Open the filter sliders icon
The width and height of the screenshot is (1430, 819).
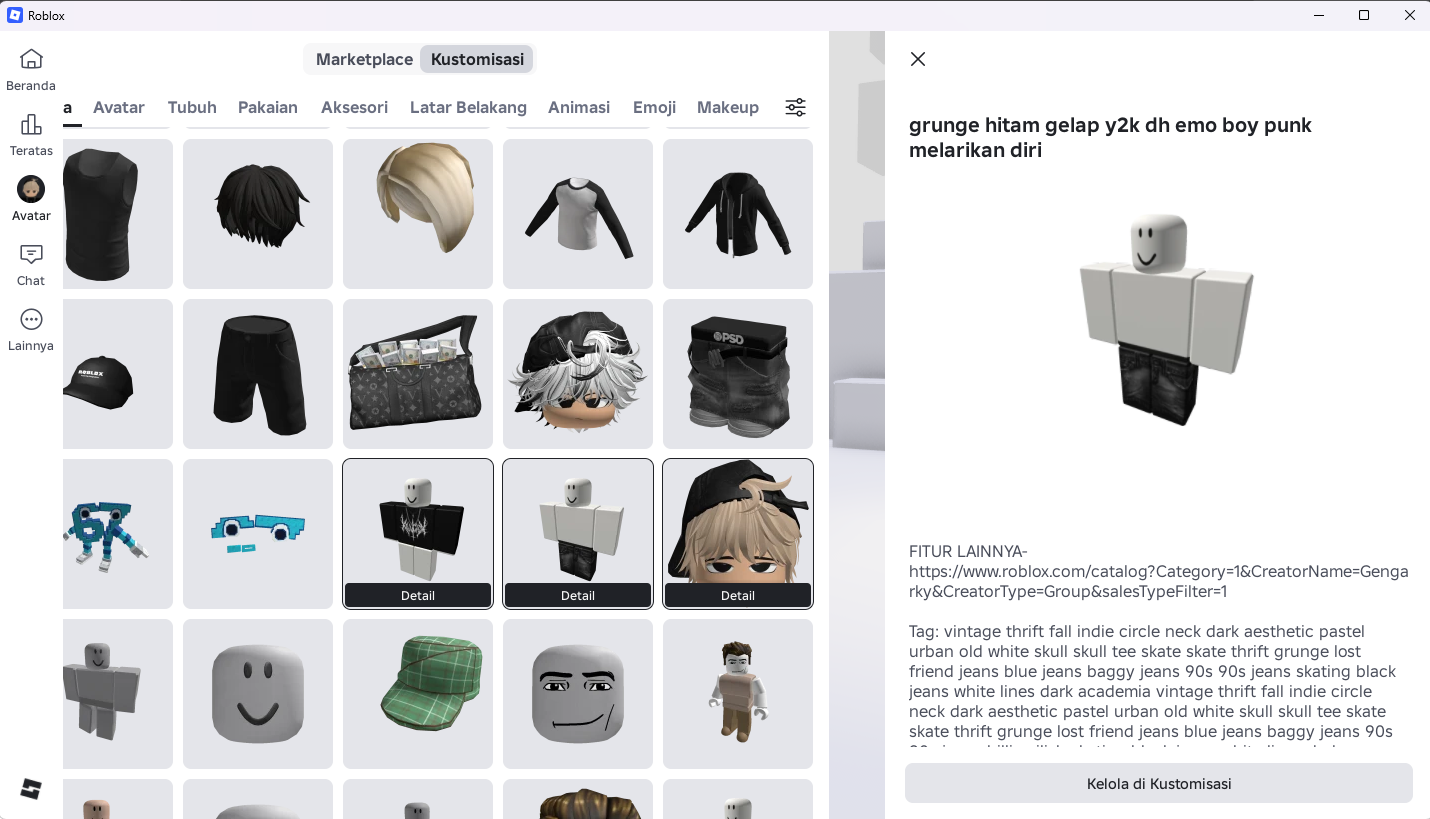click(796, 107)
